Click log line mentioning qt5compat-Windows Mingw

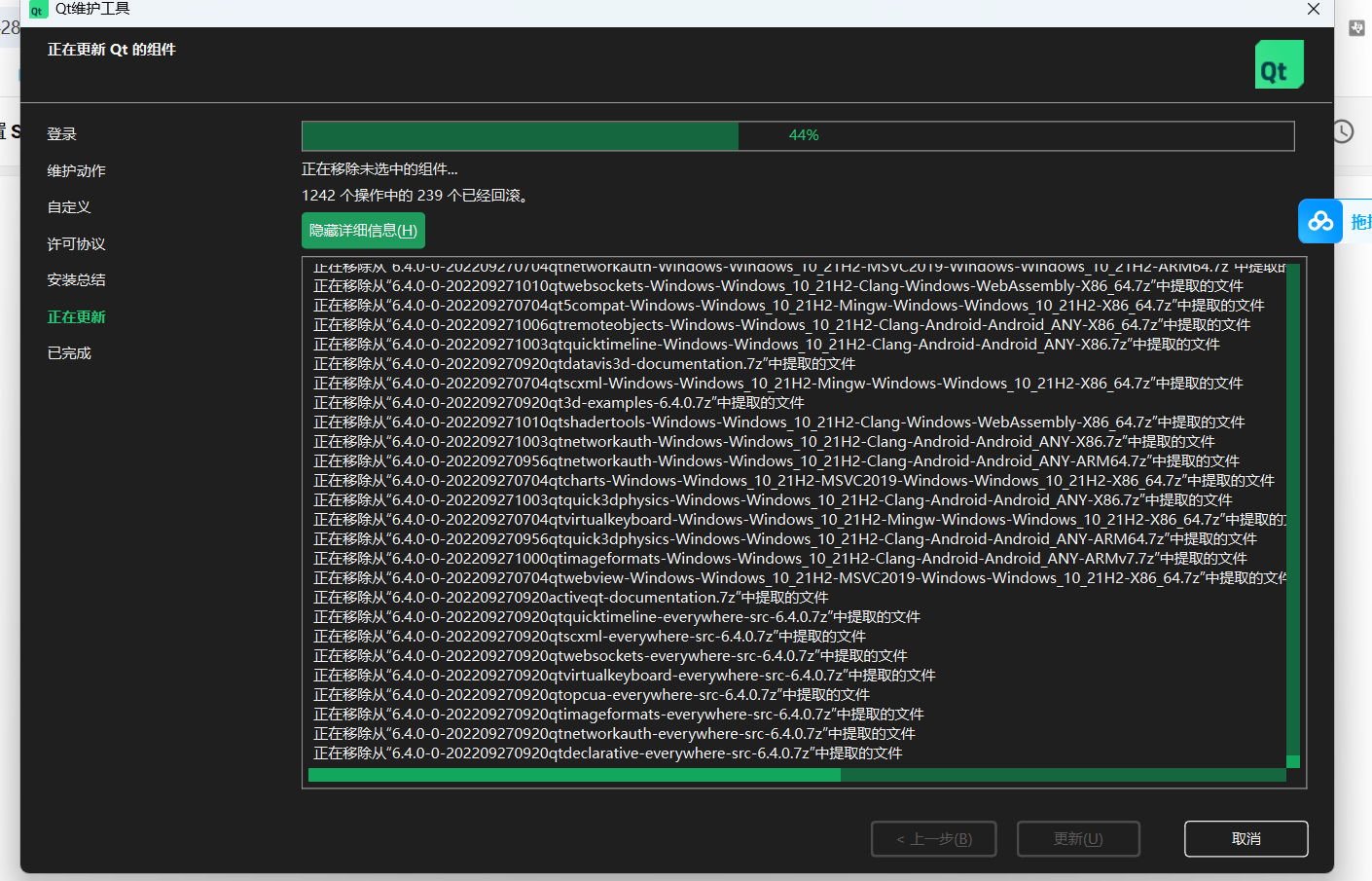tap(789, 306)
